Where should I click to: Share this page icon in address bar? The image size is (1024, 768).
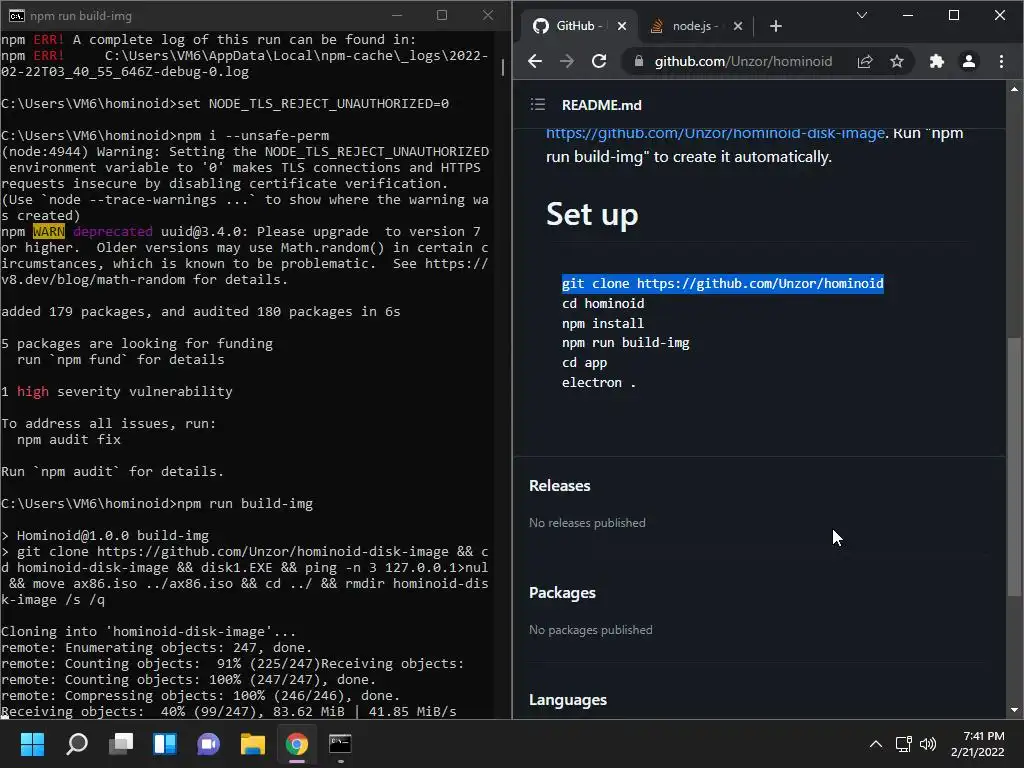865,61
